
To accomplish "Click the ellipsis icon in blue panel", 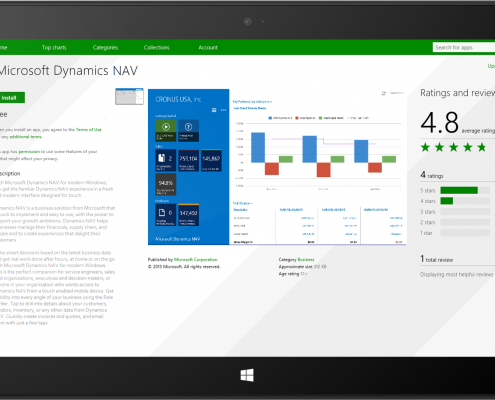I will [223, 110].
